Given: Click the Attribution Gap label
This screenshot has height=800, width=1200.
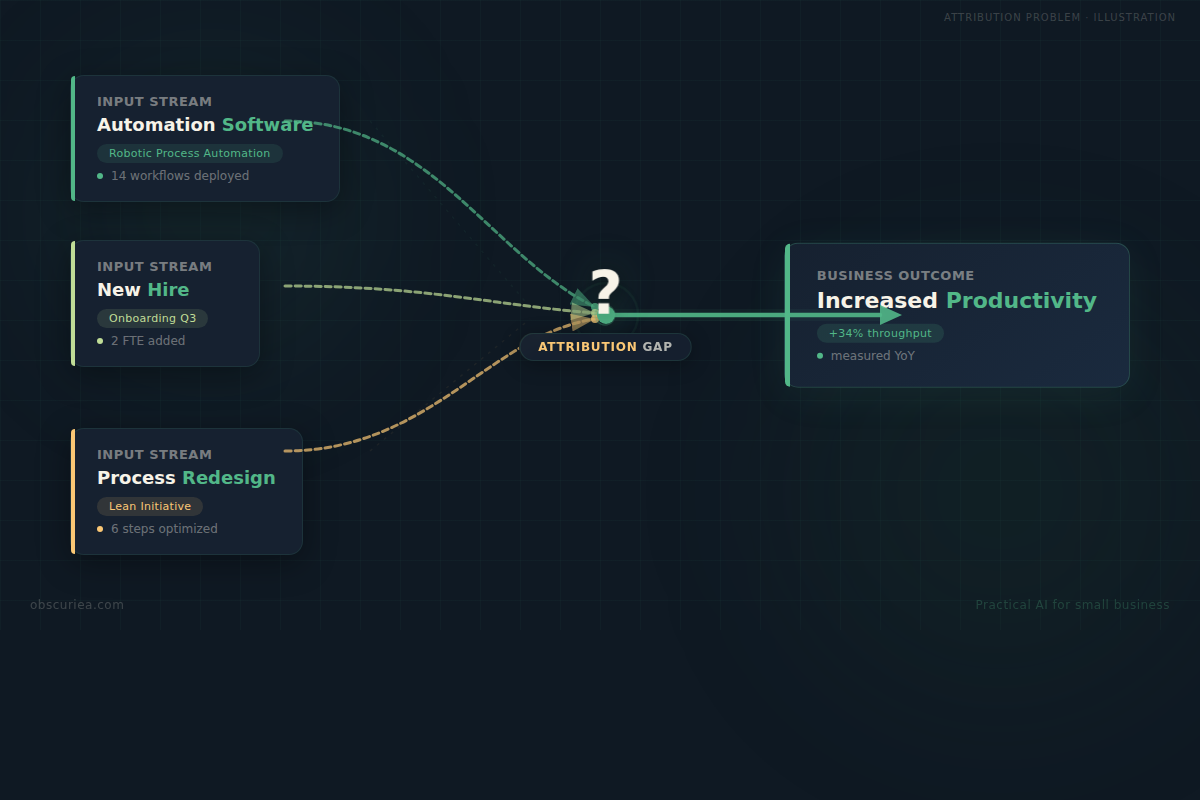Looking at the screenshot, I should [x=605, y=347].
